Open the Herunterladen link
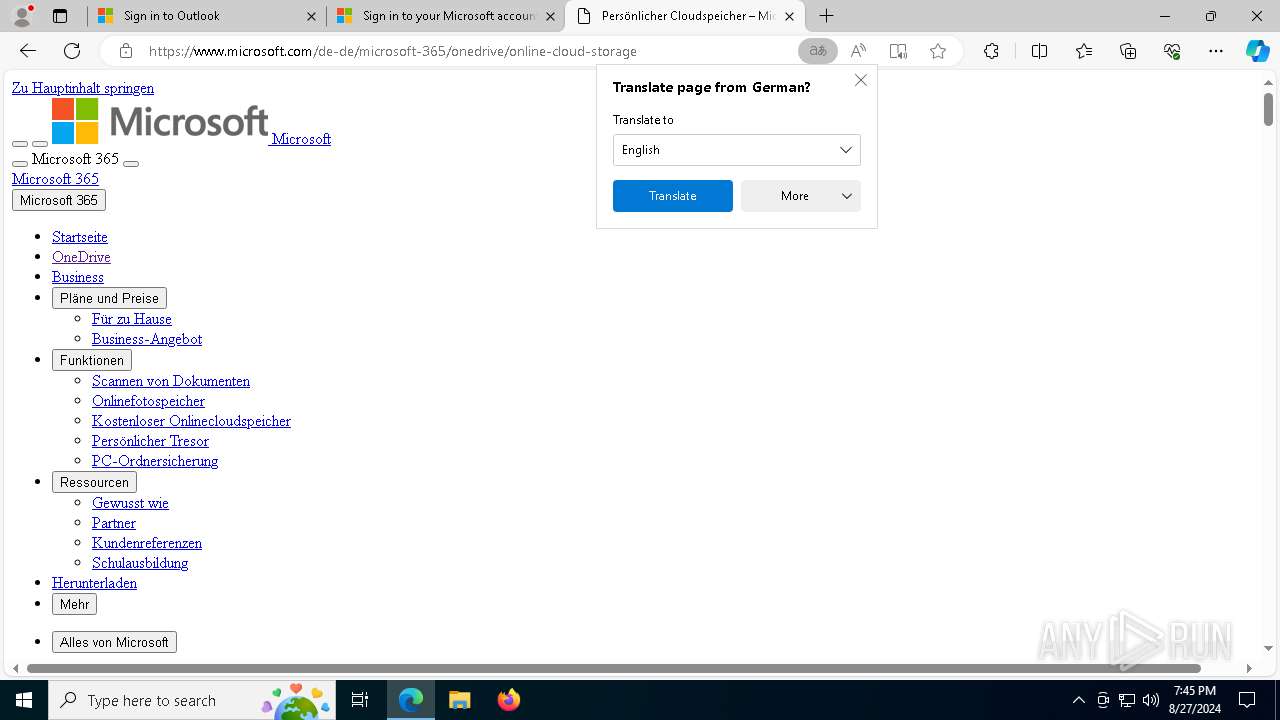The width and height of the screenshot is (1280, 720). [94, 583]
